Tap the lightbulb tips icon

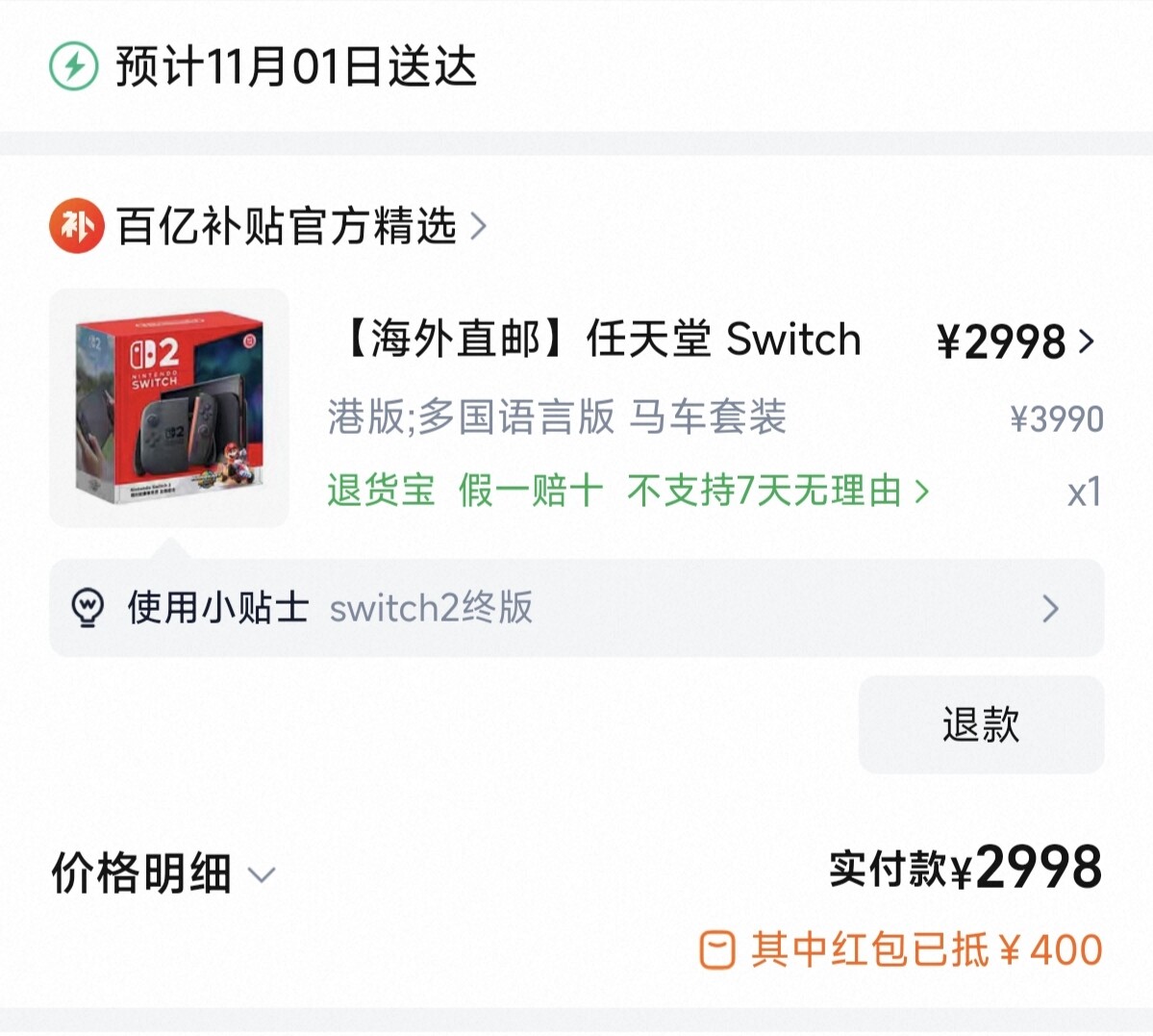(x=88, y=608)
